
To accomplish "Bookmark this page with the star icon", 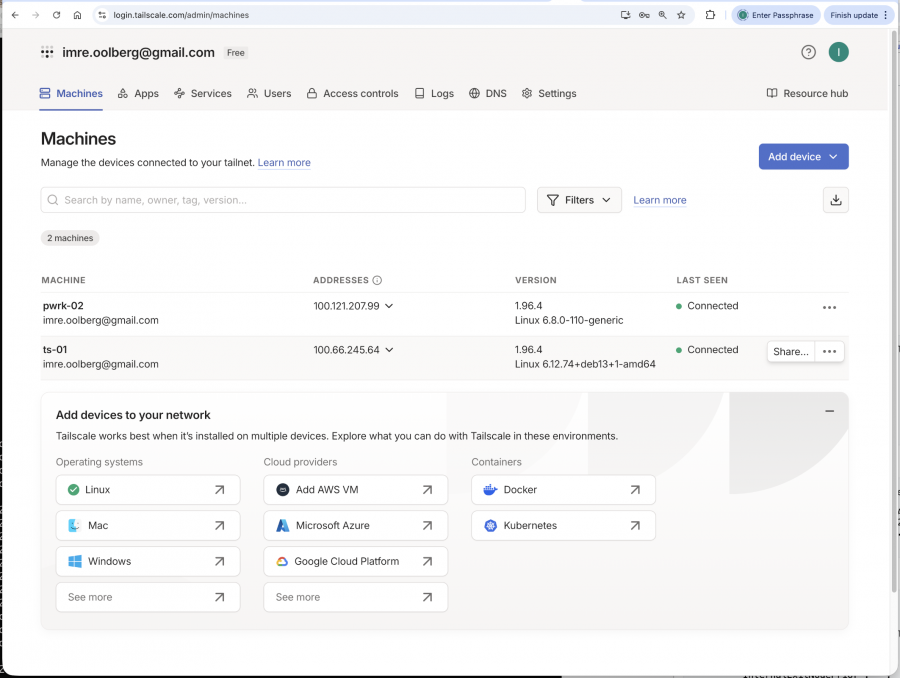I will 681,15.
